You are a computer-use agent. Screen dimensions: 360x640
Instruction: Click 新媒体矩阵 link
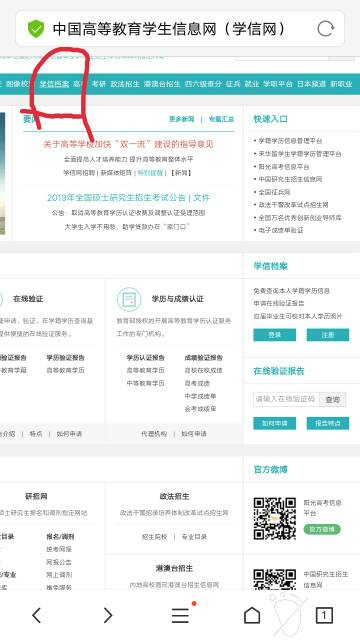pyautogui.click(x=116, y=173)
